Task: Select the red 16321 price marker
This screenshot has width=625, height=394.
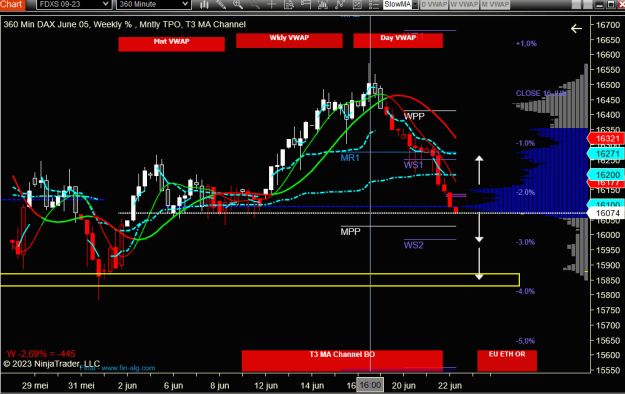Action: click(606, 138)
